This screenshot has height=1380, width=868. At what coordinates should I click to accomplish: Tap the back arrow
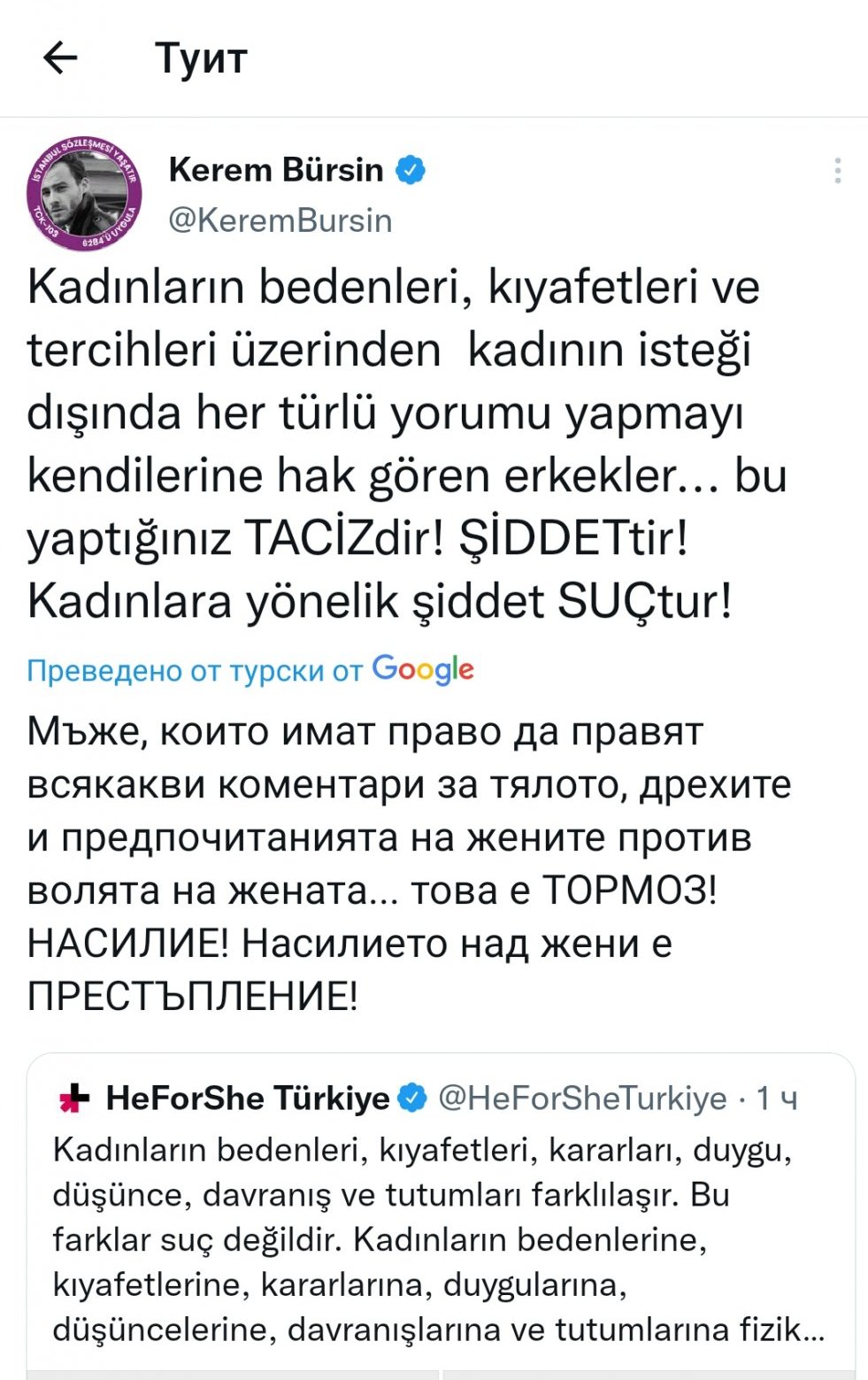click(60, 58)
